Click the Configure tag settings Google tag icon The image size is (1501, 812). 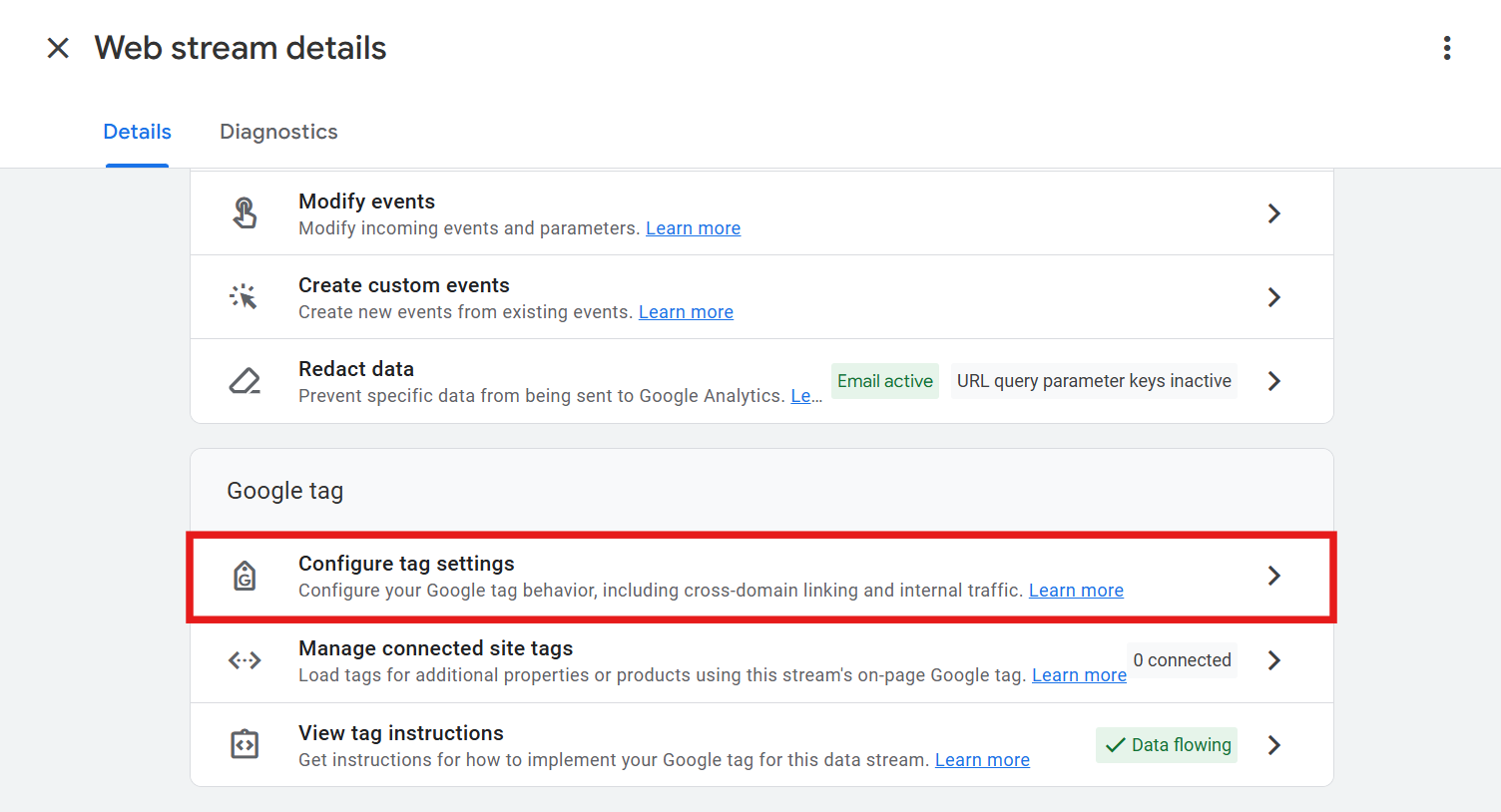pos(245,576)
